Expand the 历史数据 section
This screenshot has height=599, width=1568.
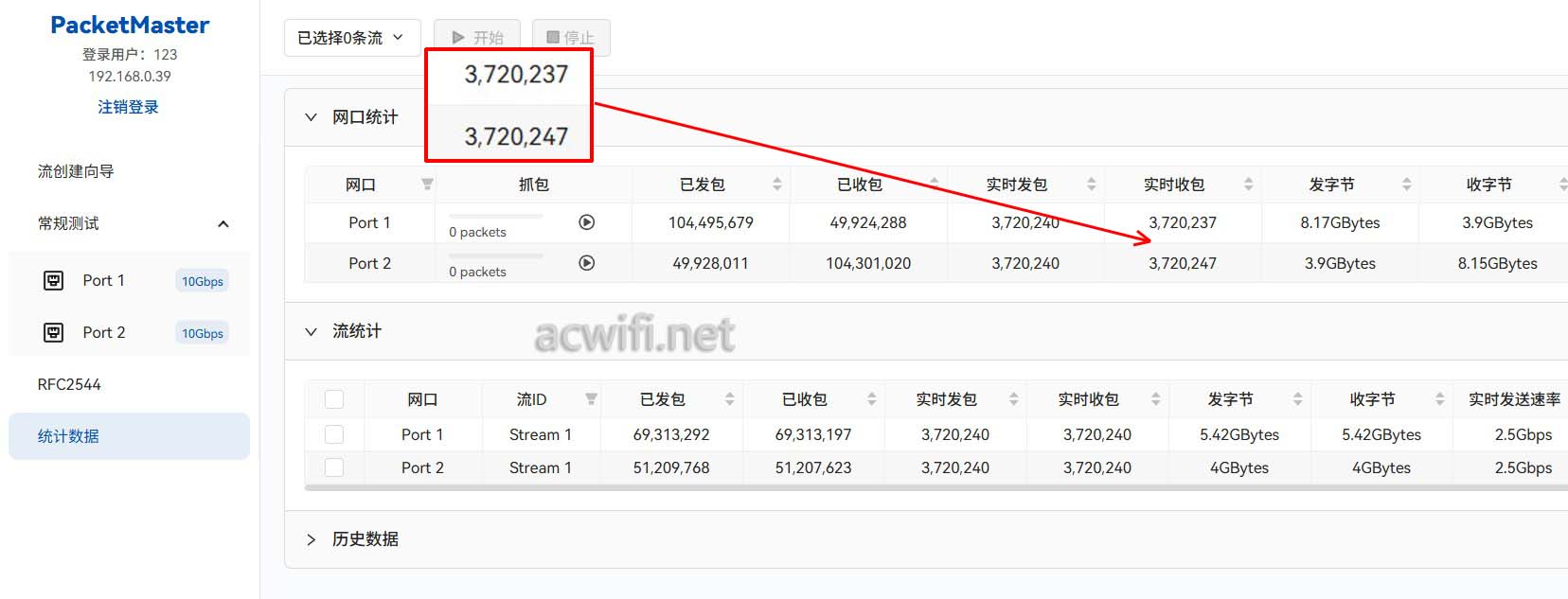tap(311, 539)
